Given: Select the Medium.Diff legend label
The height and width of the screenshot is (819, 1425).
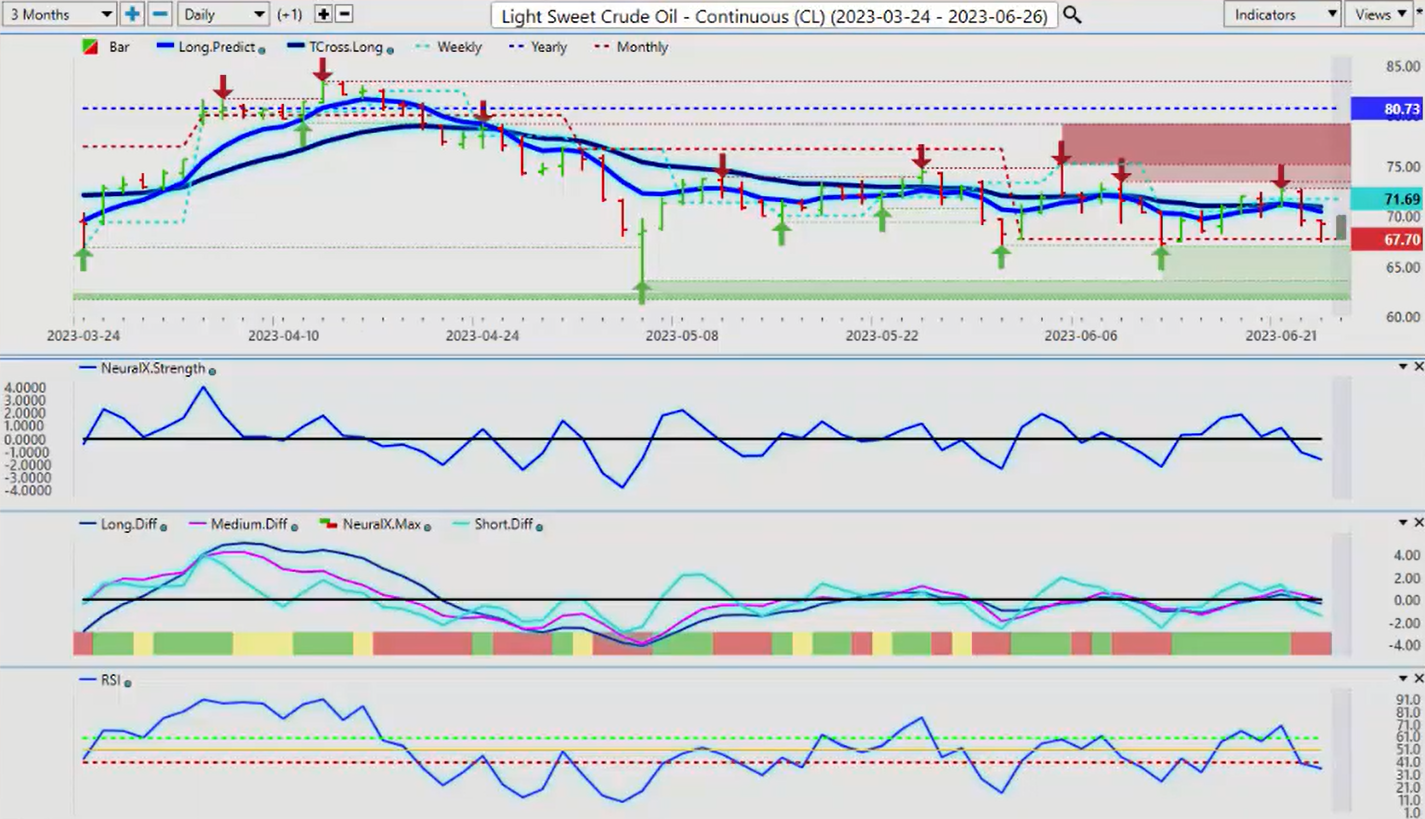Looking at the screenshot, I should [249, 524].
